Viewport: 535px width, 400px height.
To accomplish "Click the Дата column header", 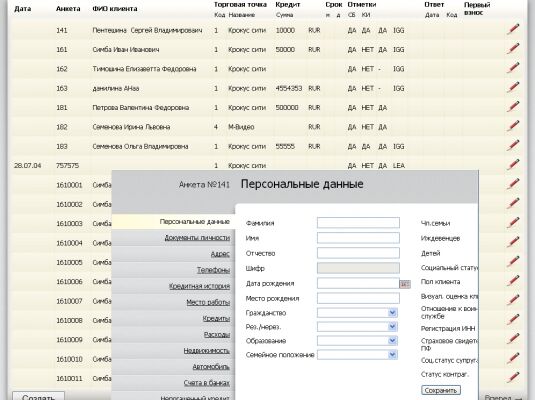I will point(23,9).
